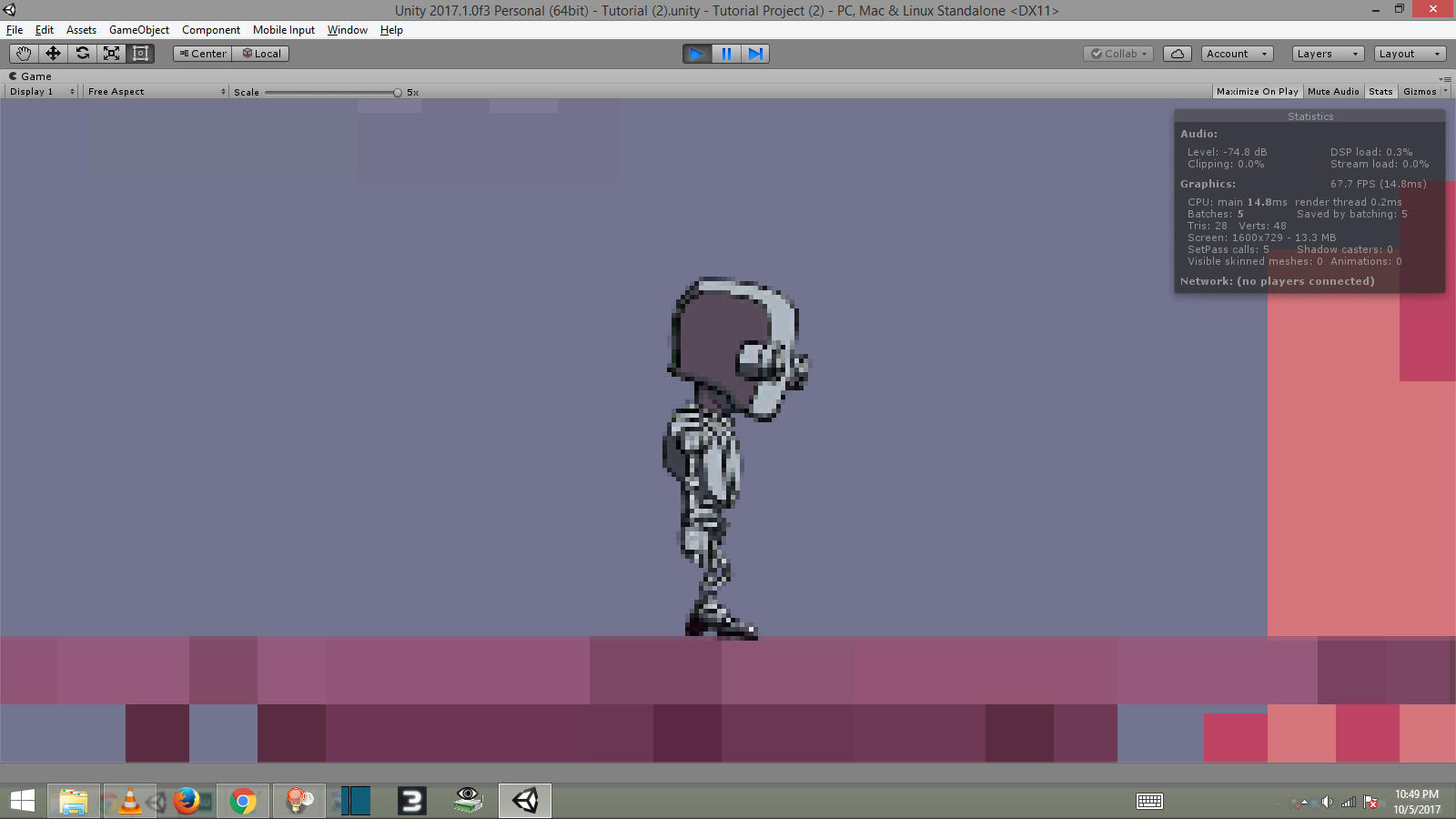The height and width of the screenshot is (819, 1456).
Task: Select the Scale tool
Action: pos(111,54)
